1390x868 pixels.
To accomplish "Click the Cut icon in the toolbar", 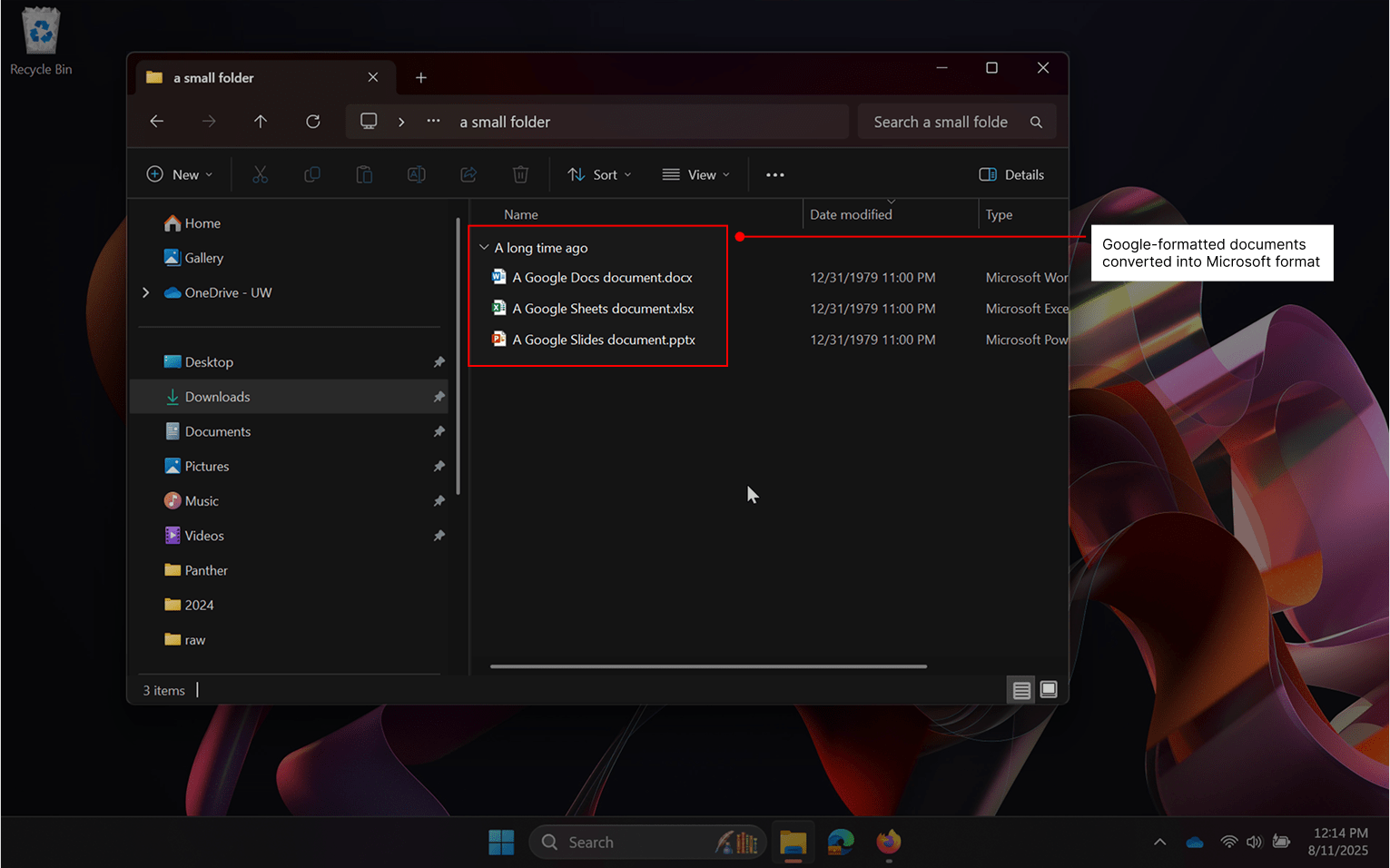I will click(x=261, y=173).
